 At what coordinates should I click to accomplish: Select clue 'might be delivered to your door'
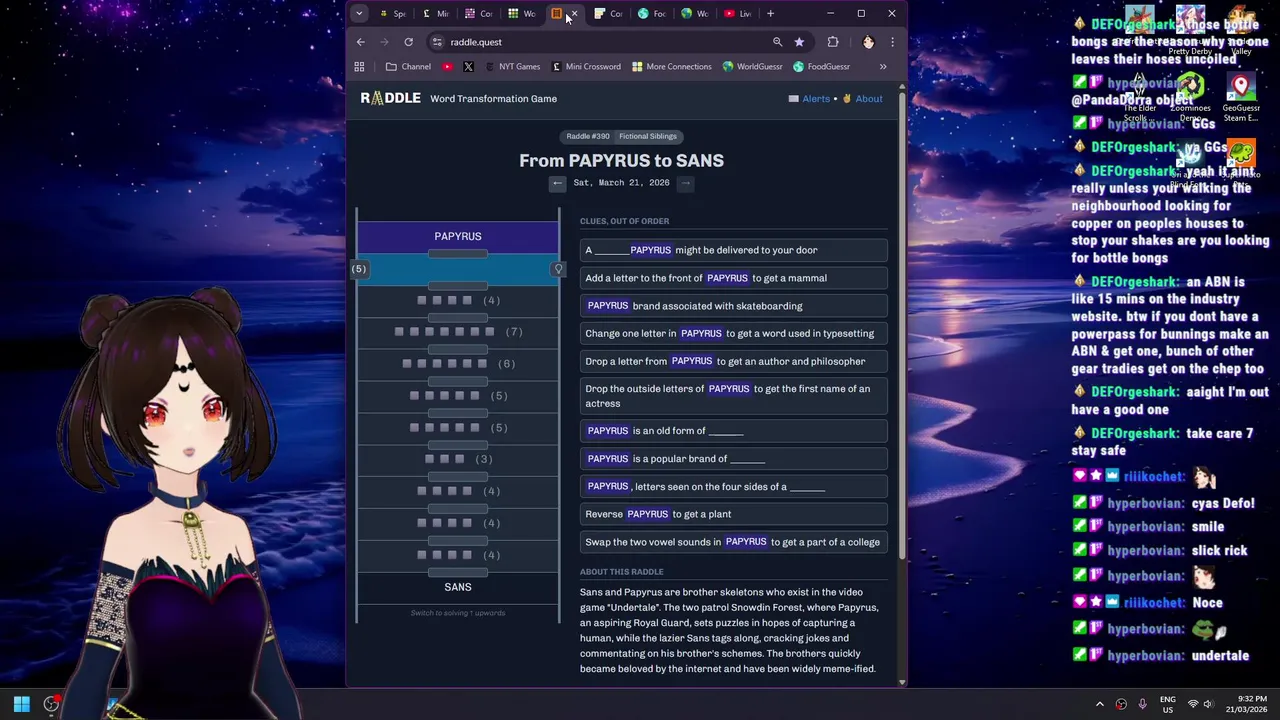[733, 250]
